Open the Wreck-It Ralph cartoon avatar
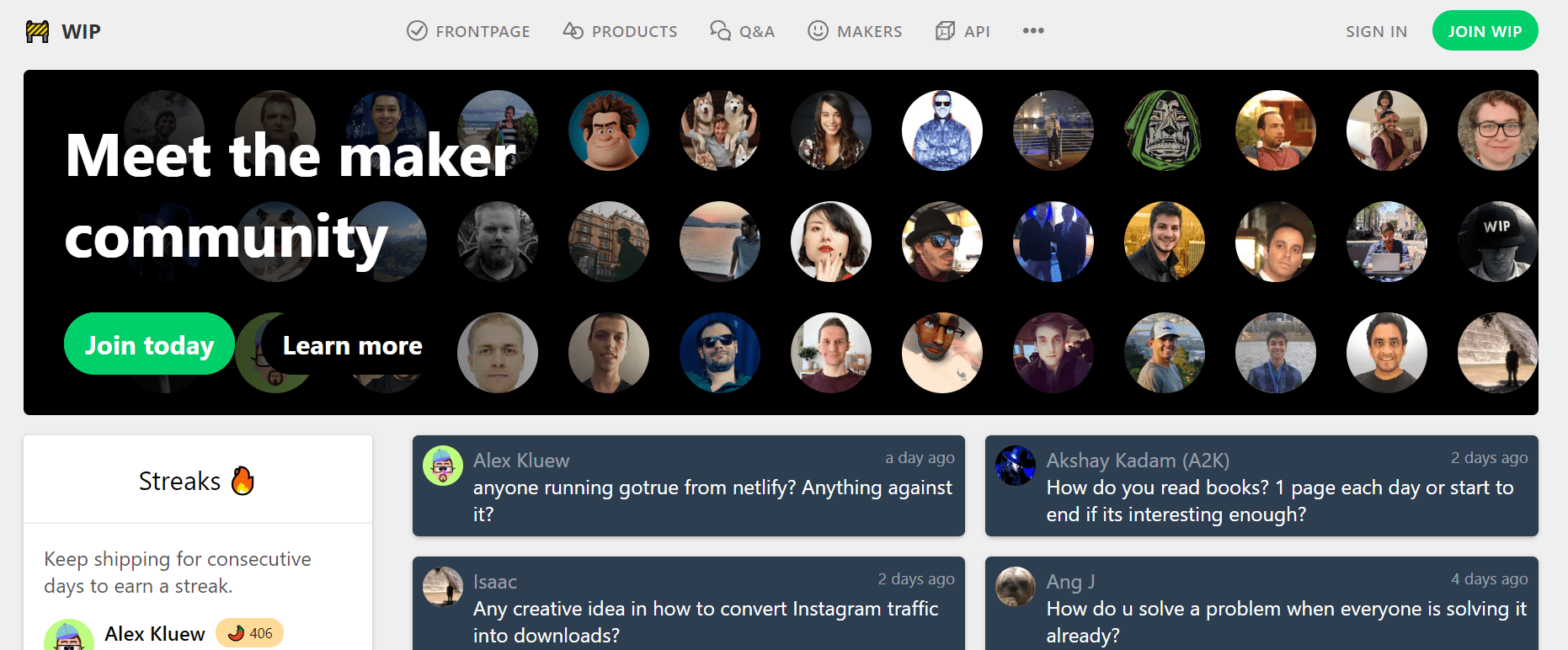Screen dimensions: 1568x650 click(609, 131)
